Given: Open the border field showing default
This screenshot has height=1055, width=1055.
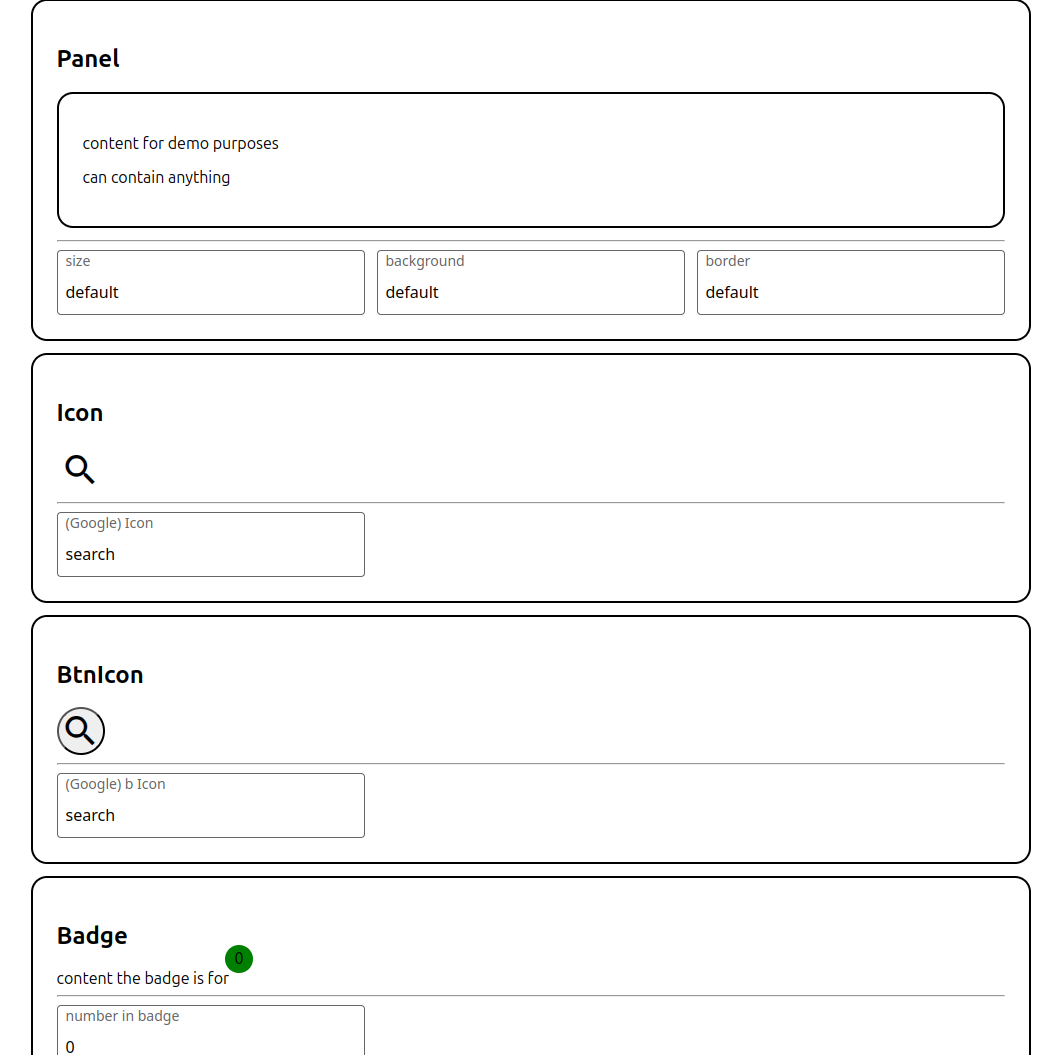Looking at the screenshot, I should click(850, 292).
